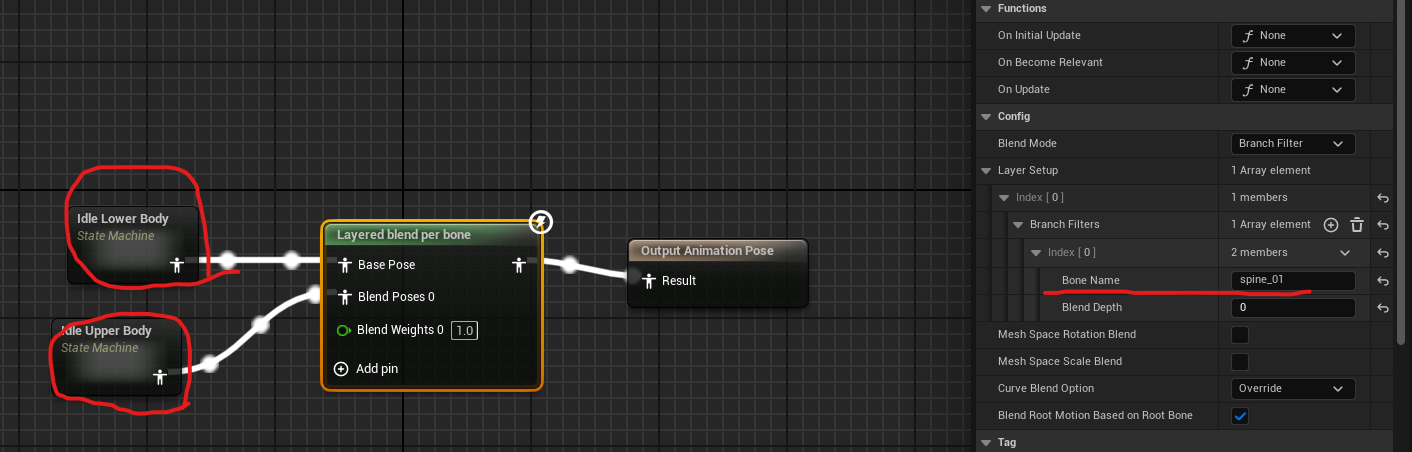Click the Add pin button label
Image resolution: width=1412 pixels, height=452 pixels.
click(377, 369)
